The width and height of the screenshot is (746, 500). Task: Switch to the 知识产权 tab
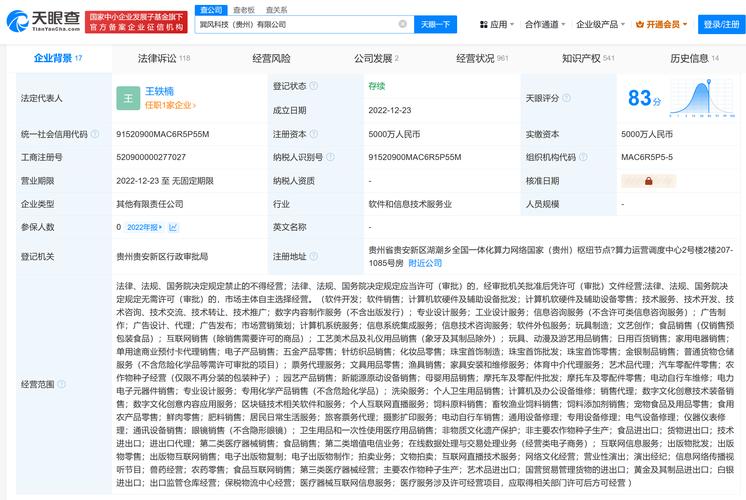coord(588,58)
